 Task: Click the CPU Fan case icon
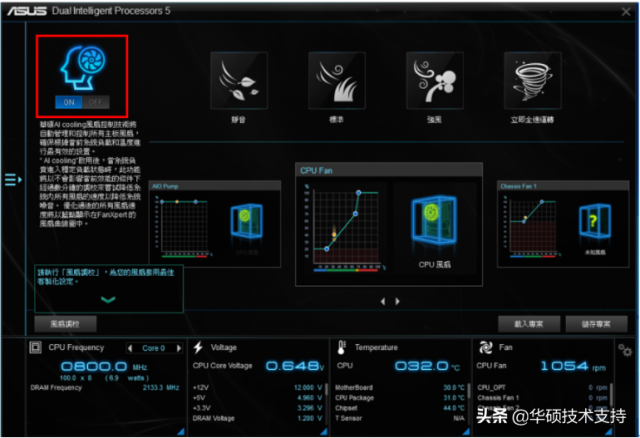[x=434, y=220]
